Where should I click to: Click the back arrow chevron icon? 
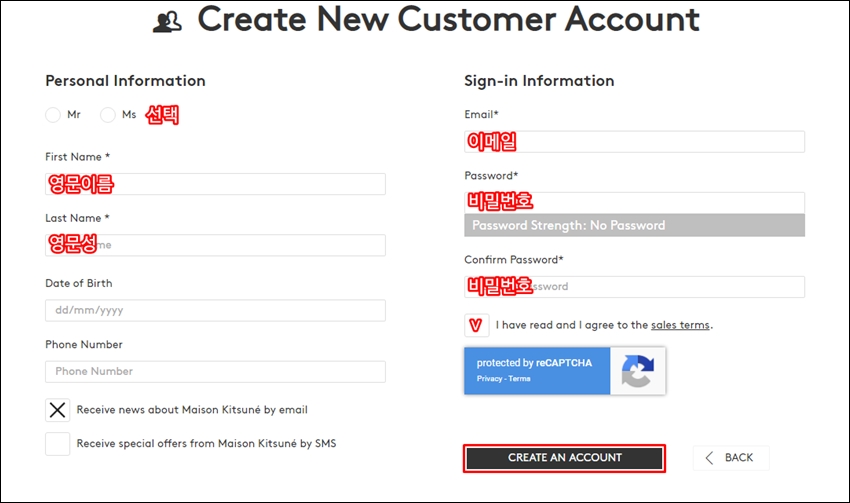click(x=709, y=458)
